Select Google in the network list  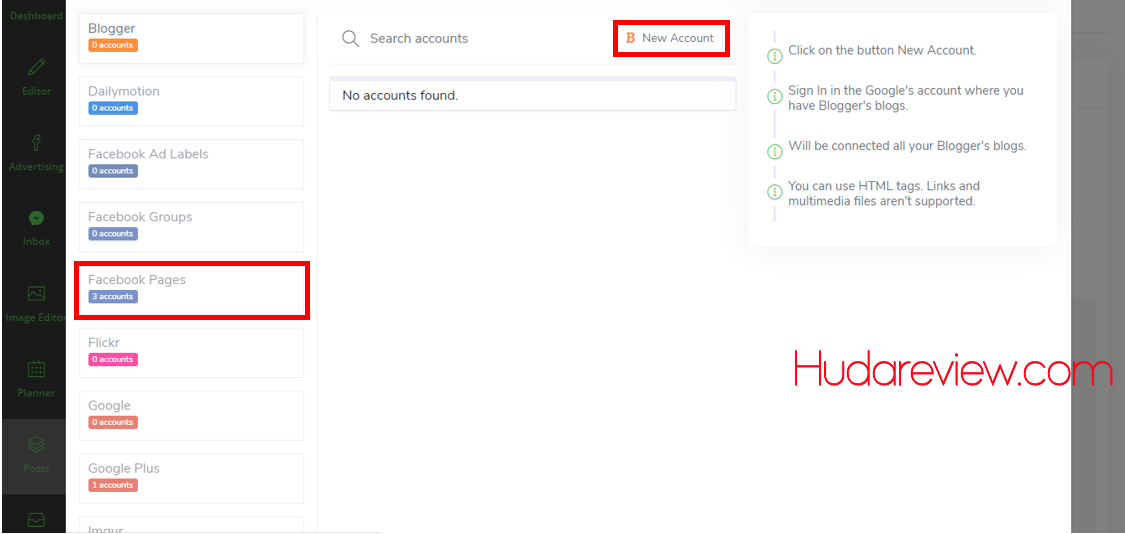click(191, 415)
